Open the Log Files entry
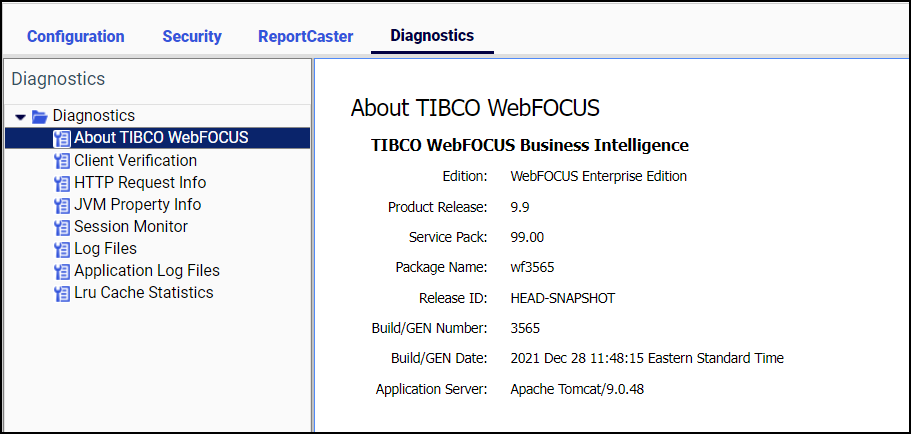This screenshot has height=434, width=911. click(106, 249)
